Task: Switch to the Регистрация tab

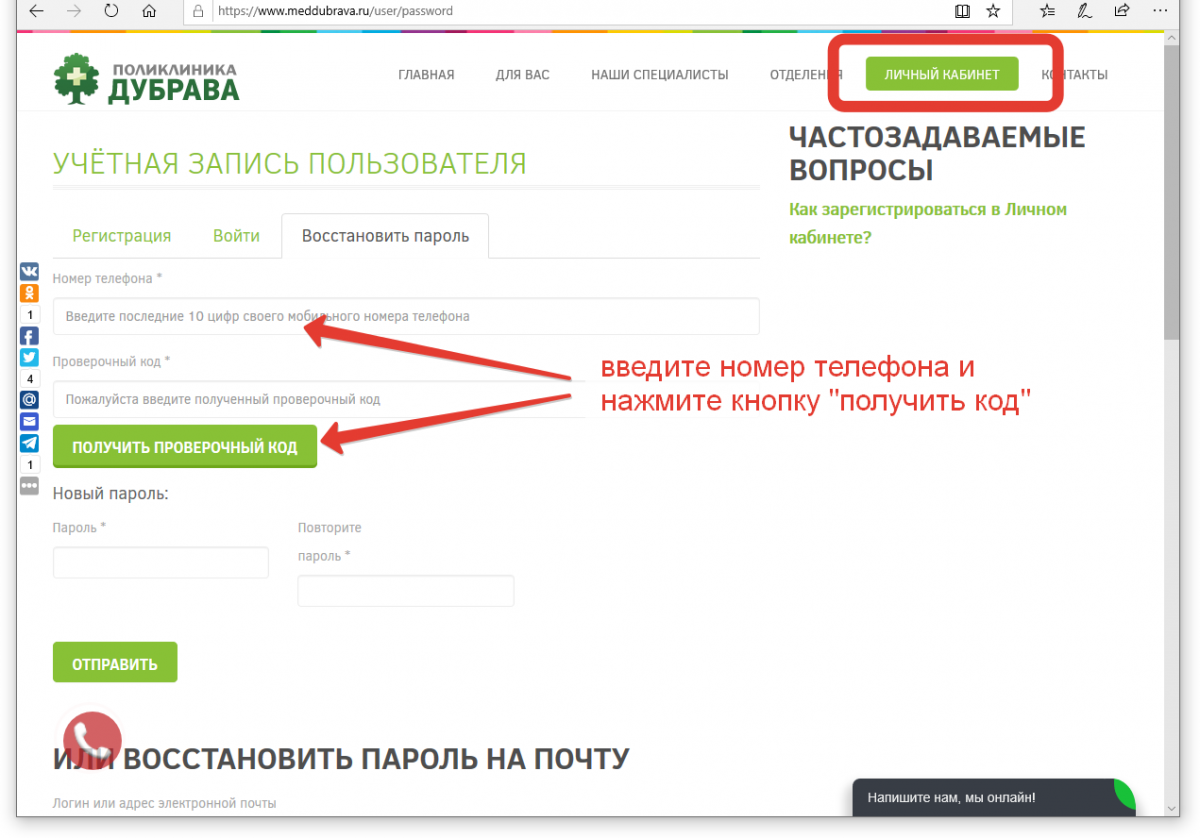Action: click(121, 236)
